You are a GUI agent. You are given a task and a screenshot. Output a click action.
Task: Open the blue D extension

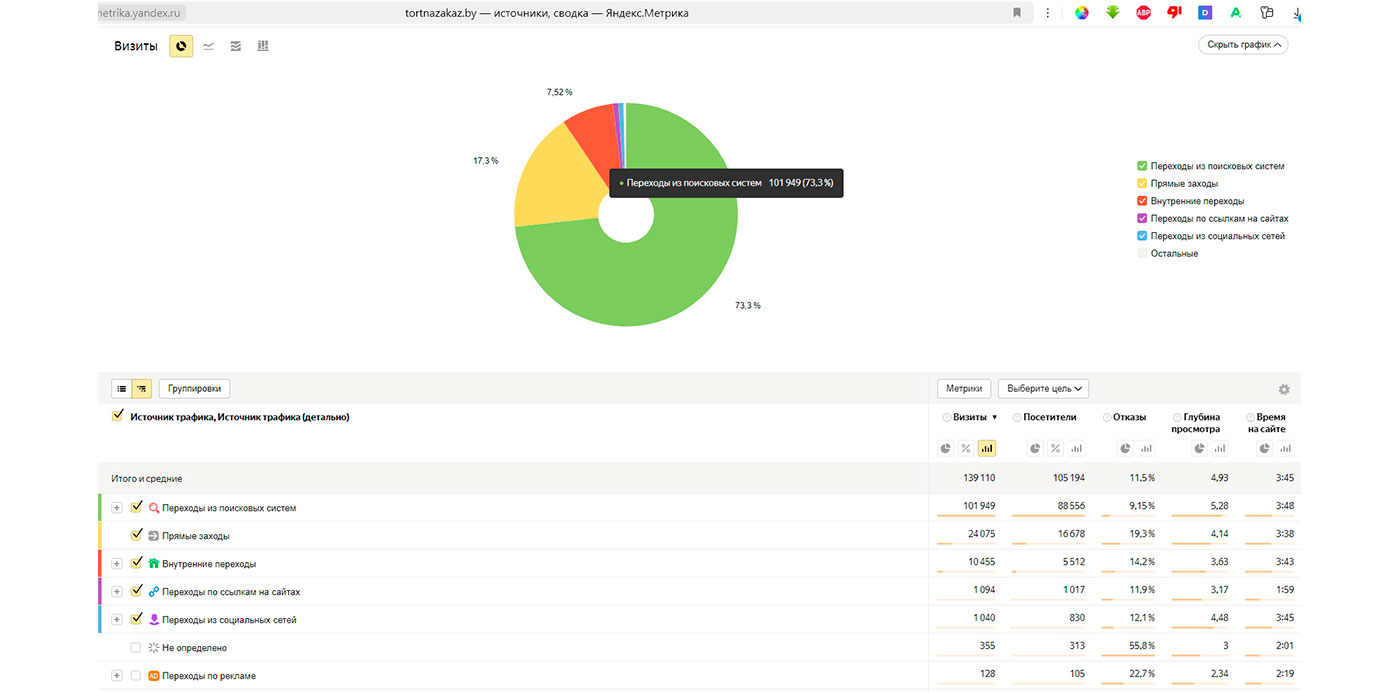click(x=1205, y=13)
